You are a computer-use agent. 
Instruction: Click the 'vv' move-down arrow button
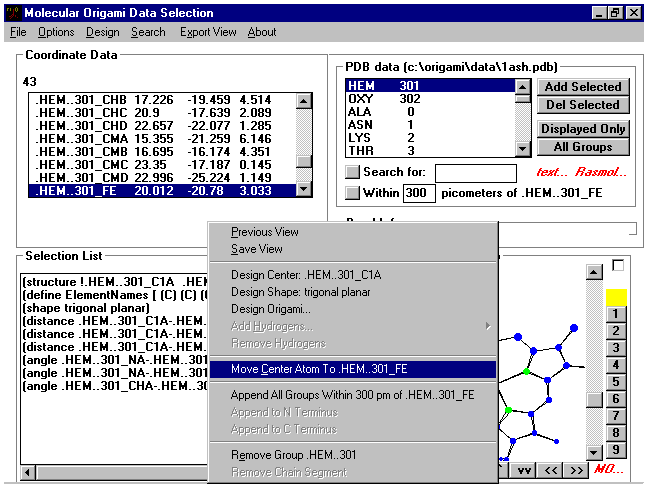point(525,469)
